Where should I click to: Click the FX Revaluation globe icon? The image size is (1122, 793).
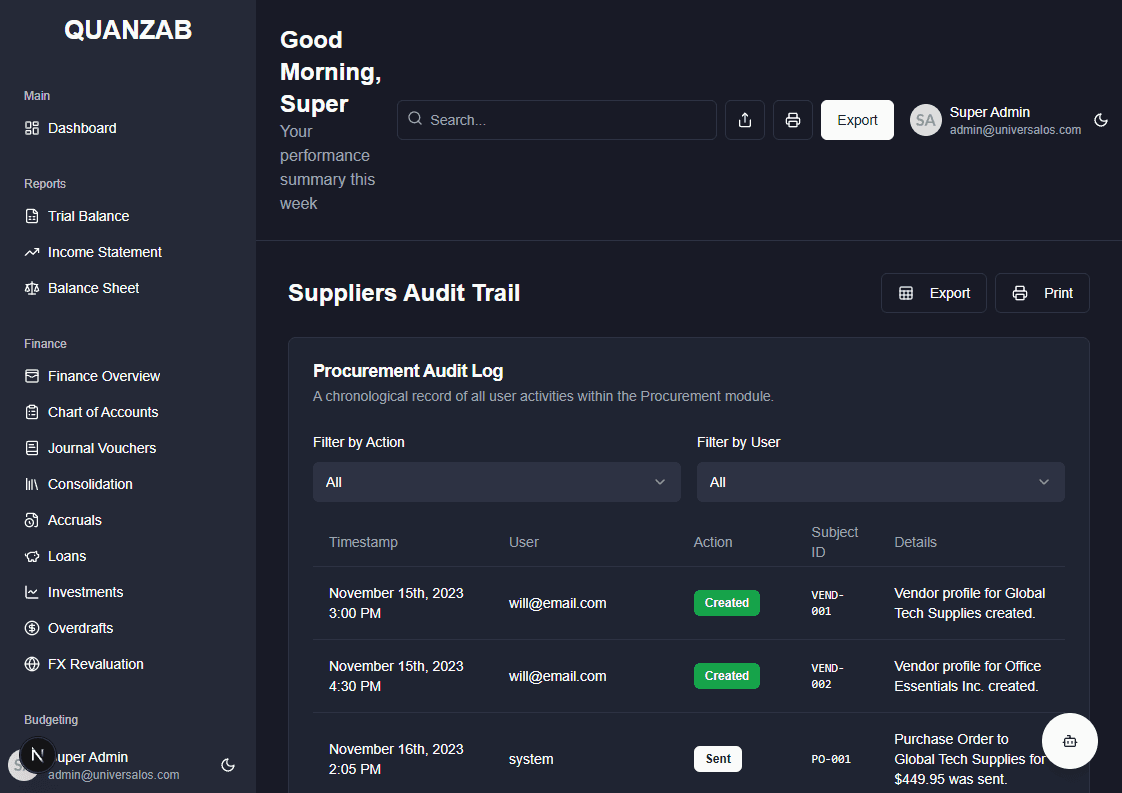(x=31, y=664)
